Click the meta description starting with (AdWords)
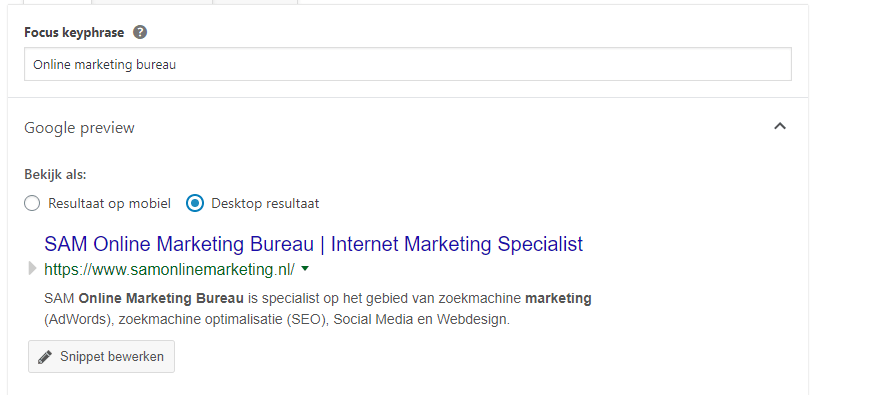 tap(277, 320)
